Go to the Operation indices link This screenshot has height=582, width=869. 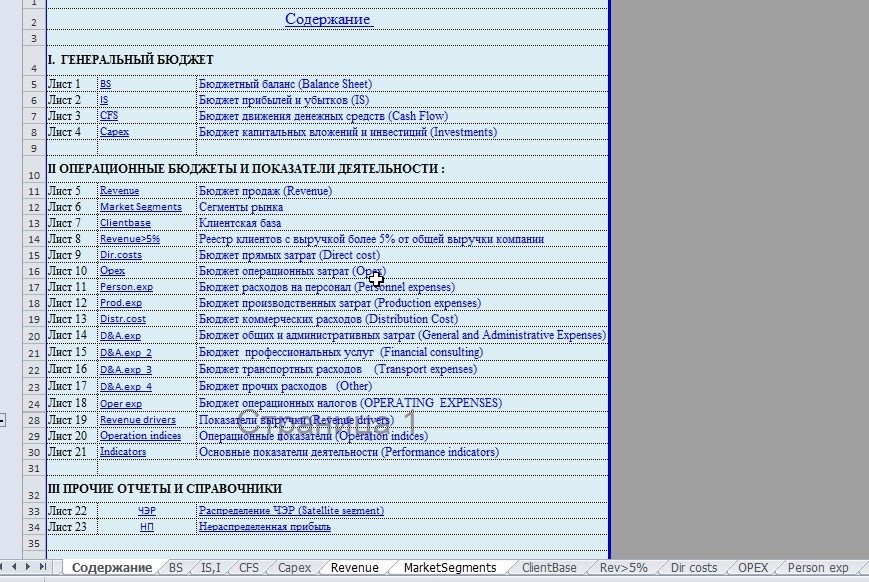pos(140,435)
